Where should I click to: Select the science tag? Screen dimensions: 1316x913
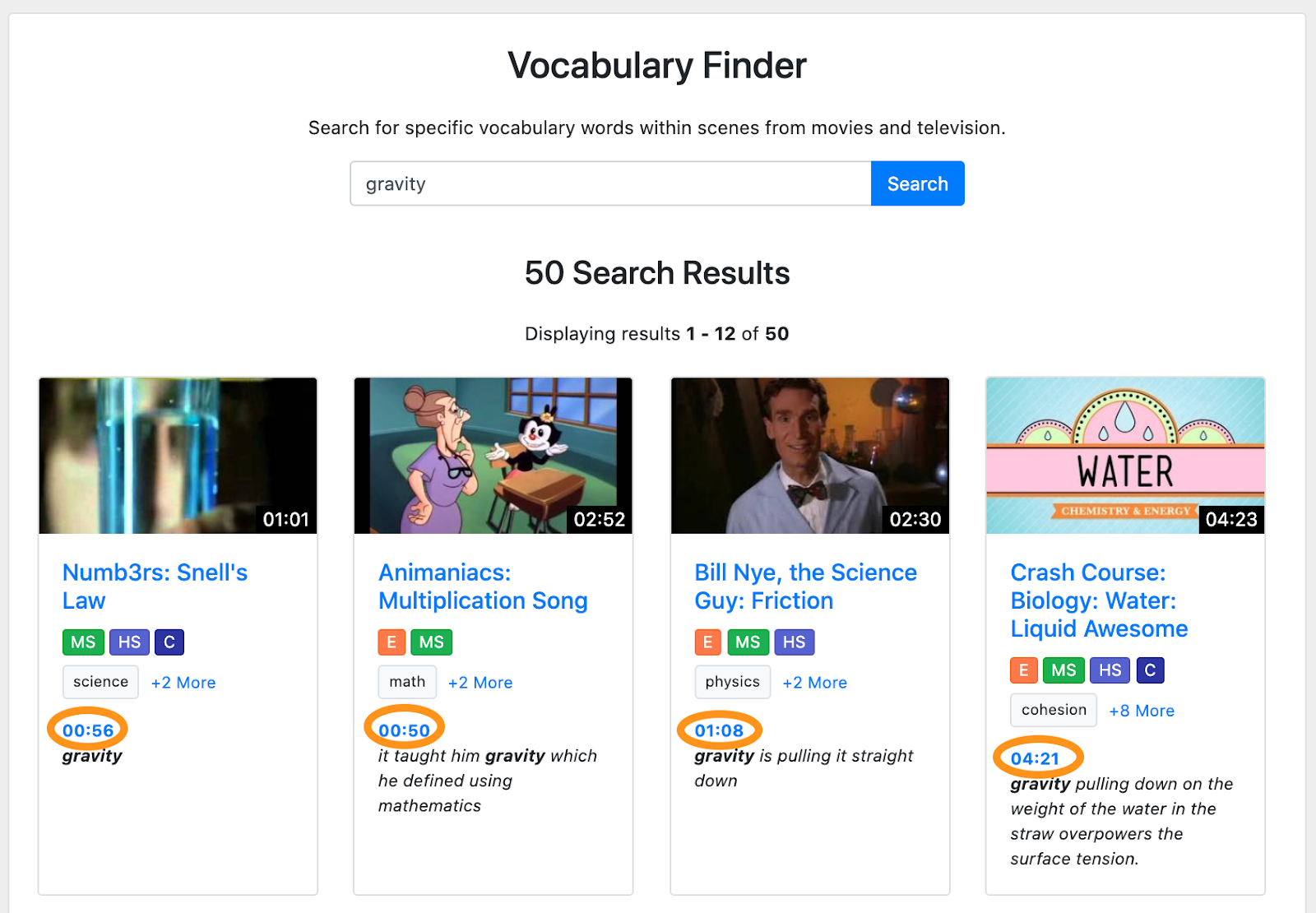pos(100,682)
